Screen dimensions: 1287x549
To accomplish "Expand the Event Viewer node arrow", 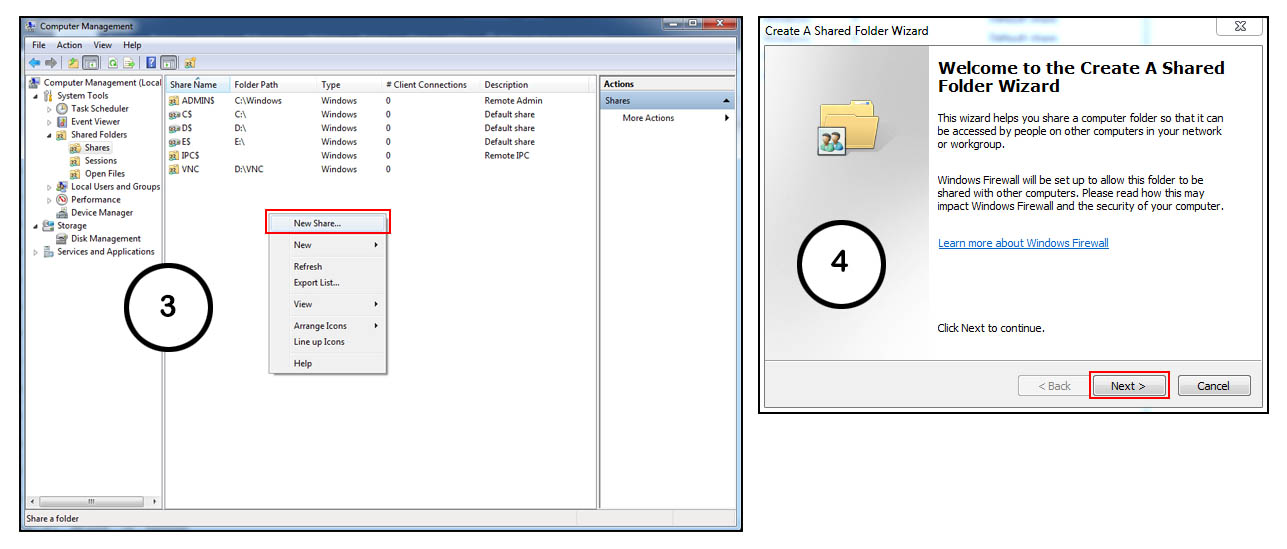I will pos(49,121).
